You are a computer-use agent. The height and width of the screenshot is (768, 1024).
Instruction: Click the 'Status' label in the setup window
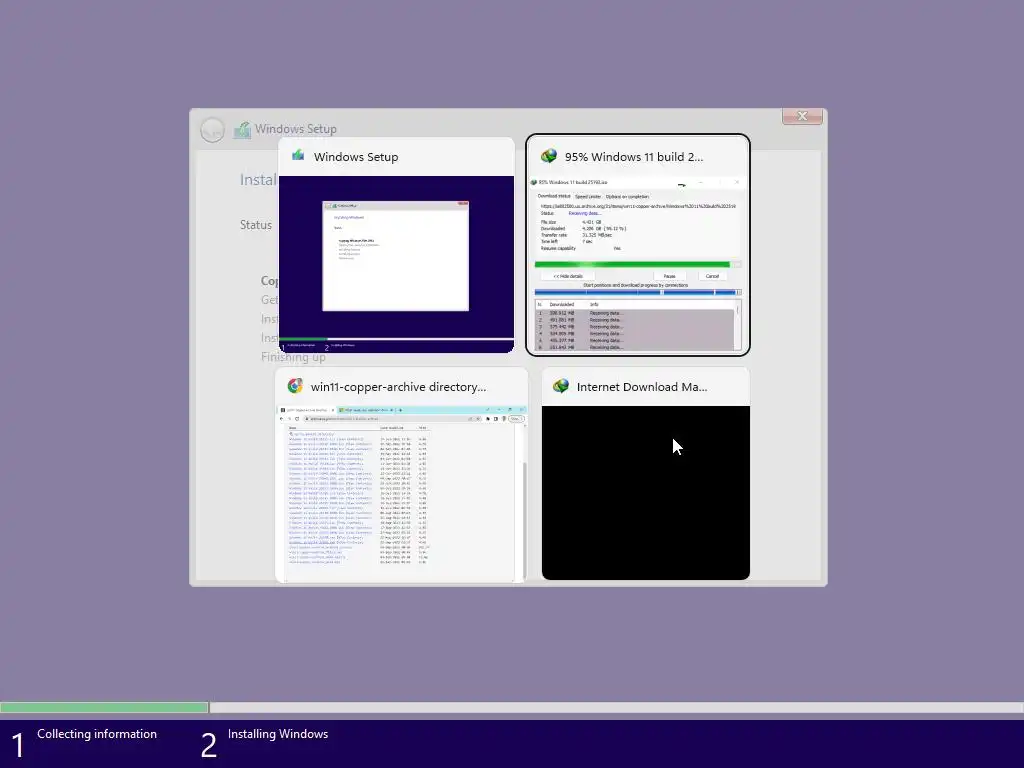coord(255,225)
